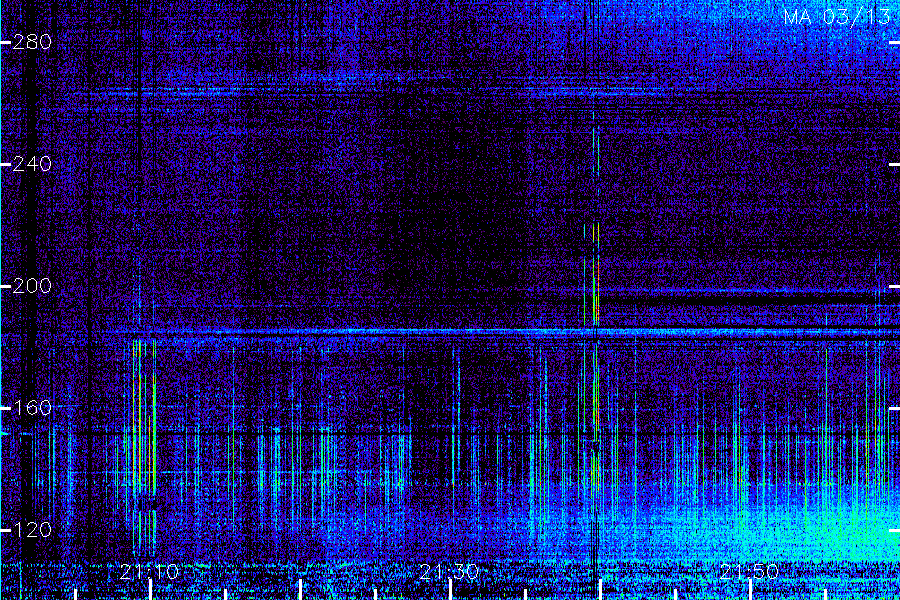Image resolution: width=900 pixels, height=600 pixels.
Task: Click the MA 03/13 date label
Action: [837, 17]
